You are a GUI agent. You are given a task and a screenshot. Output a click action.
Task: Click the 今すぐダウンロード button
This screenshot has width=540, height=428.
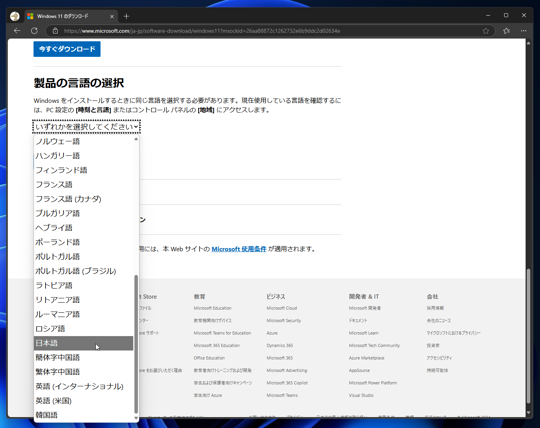click(x=67, y=49)
